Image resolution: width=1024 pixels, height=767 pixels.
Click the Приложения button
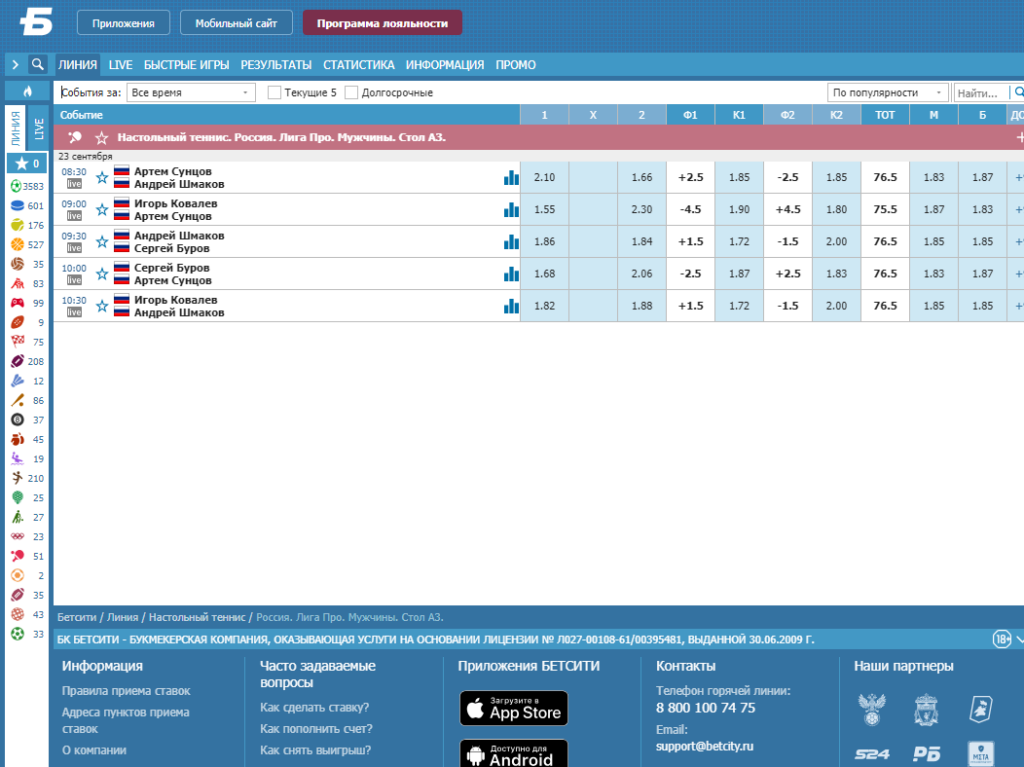pyautogui.click(x=123, y=23)
